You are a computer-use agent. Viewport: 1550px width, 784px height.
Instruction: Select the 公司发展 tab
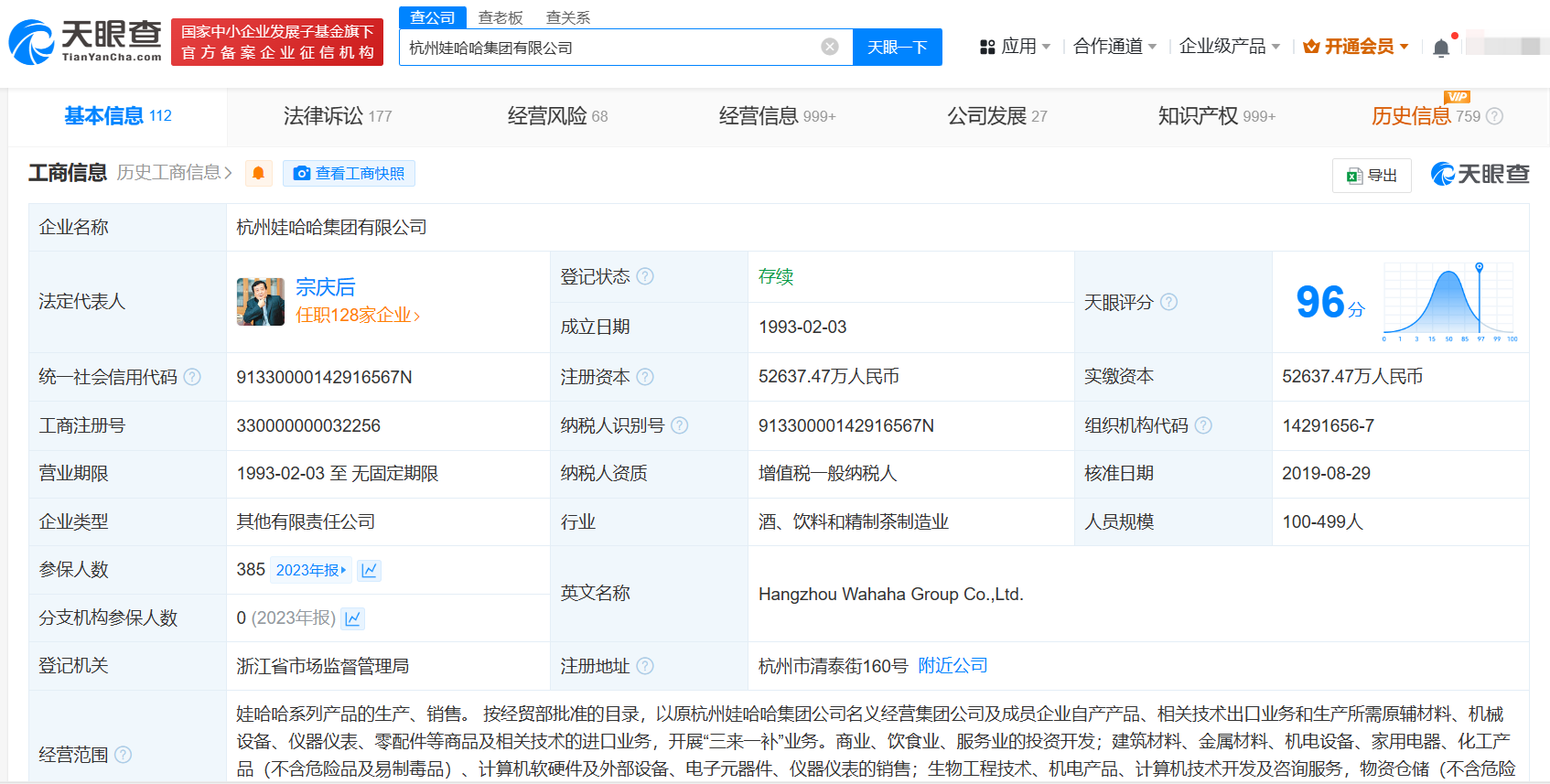pos(997,116)
